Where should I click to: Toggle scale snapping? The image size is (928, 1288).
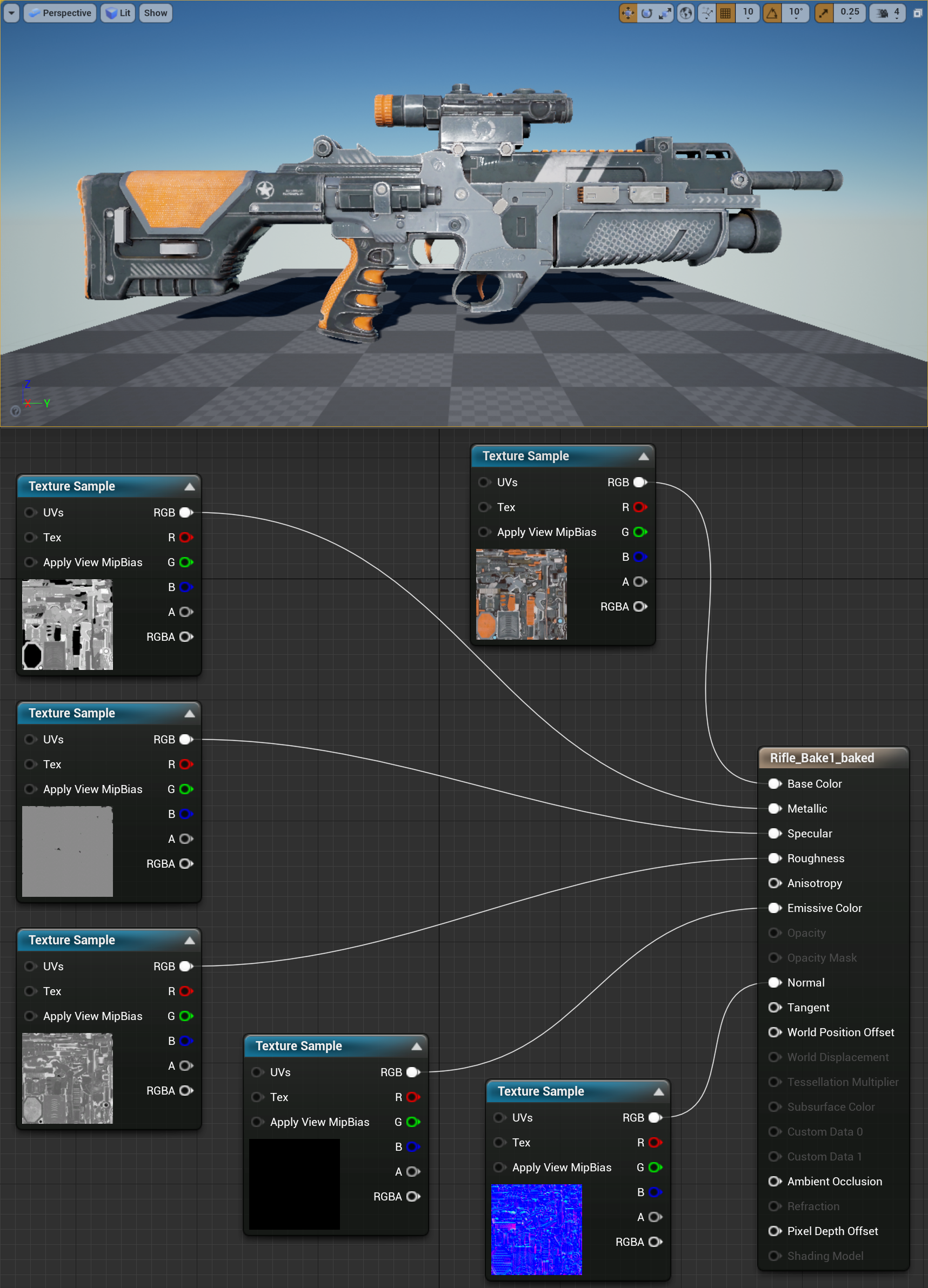824,12
